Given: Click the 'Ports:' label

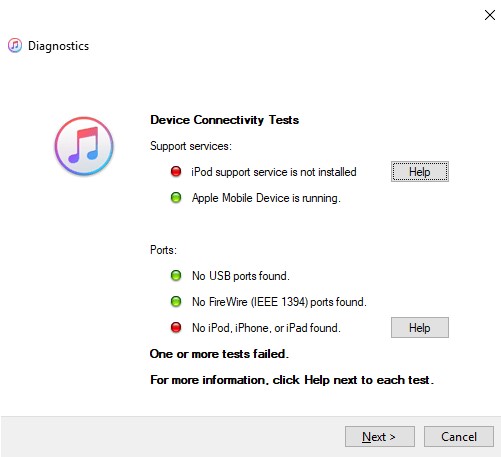Looking at the screenshot, I should tap(163, 250).
